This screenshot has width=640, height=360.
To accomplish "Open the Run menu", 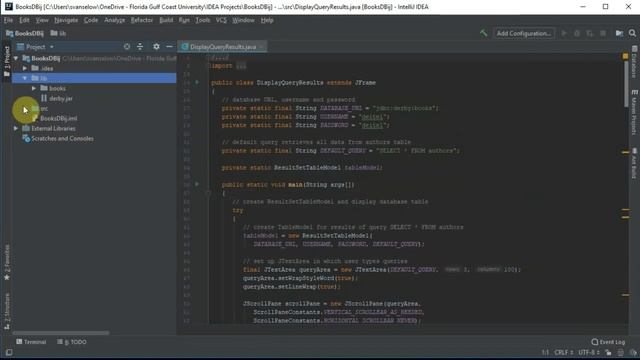I will click(184, 20).
